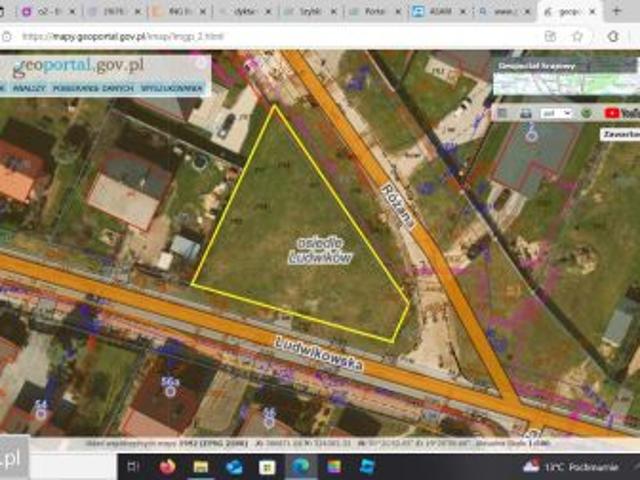The image size is (640, 480).
Task: Open the language dropdown in the map toolbar
Action: 556,113
